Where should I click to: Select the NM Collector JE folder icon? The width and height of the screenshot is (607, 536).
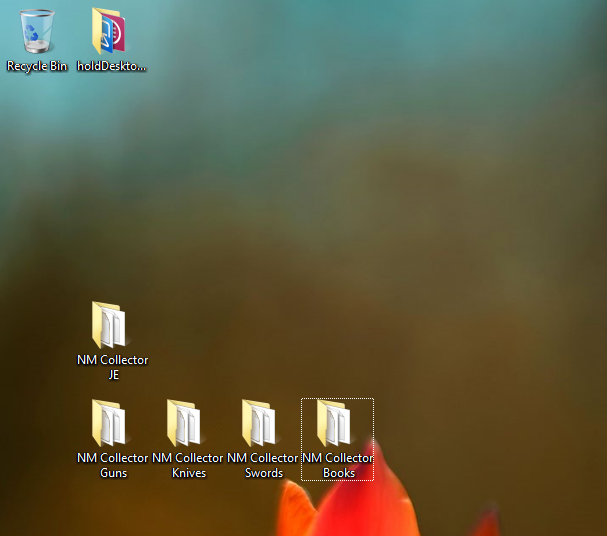click(109, 325)
